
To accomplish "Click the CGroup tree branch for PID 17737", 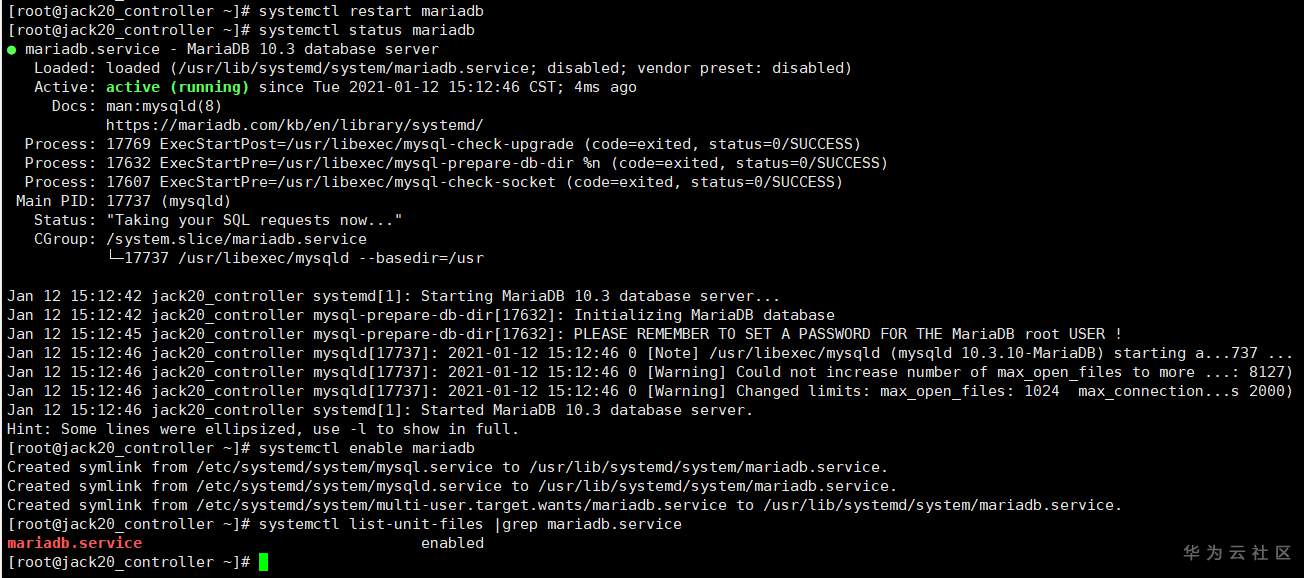I will [295, 258].
